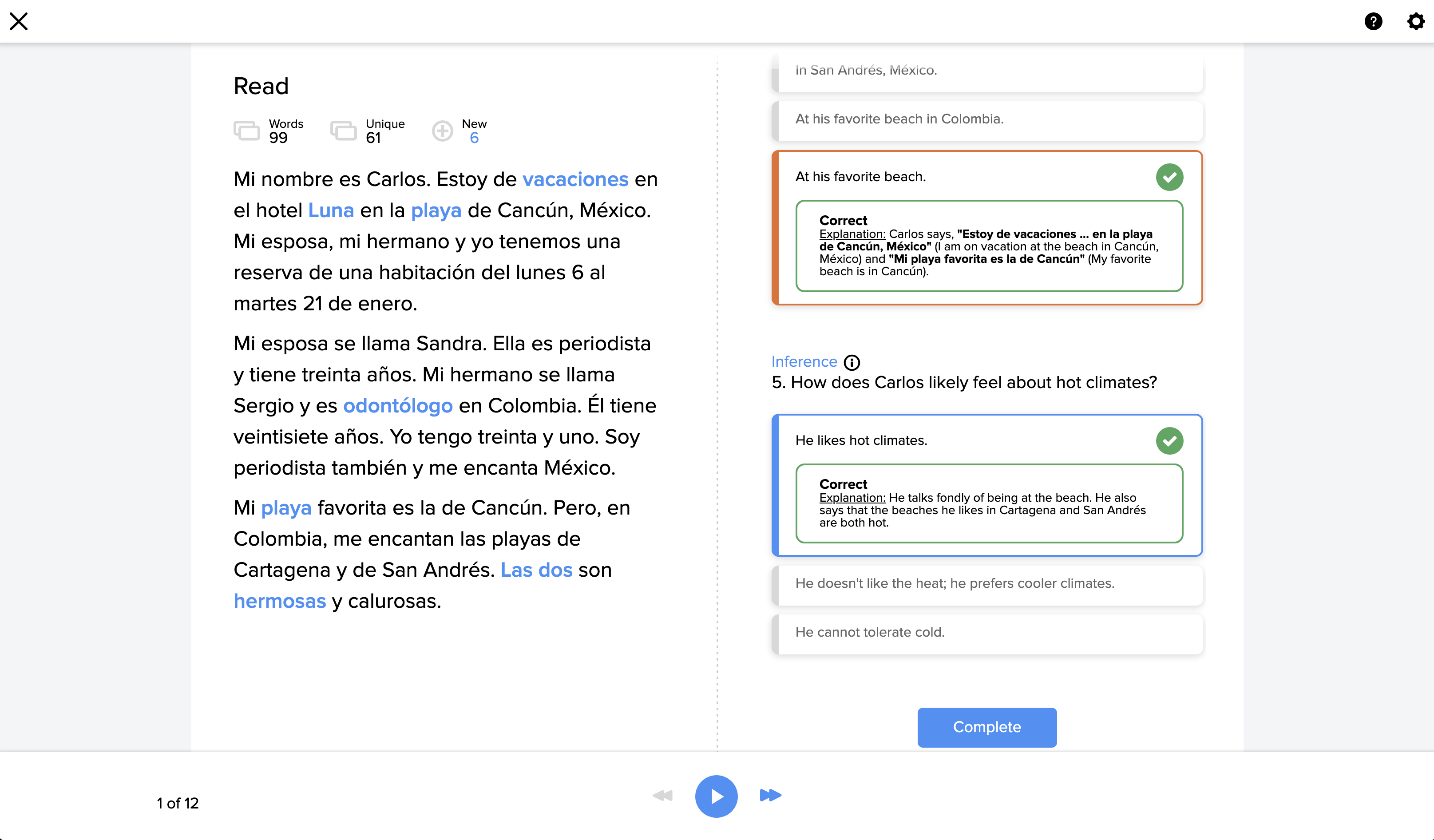
Task: Open settings with the gear icon
Action: [x=1416, y=22]
